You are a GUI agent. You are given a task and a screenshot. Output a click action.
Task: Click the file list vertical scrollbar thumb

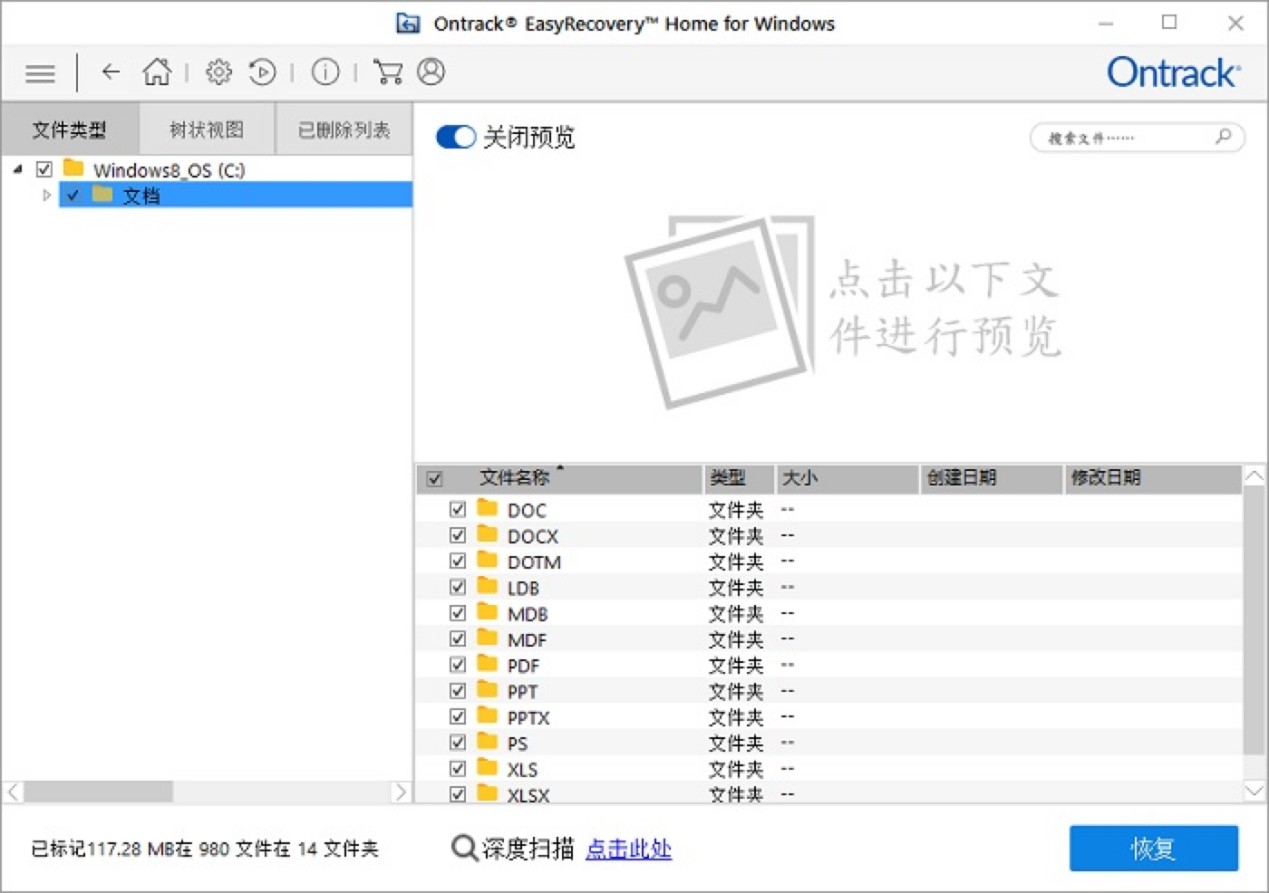(x=1254, y=622)
